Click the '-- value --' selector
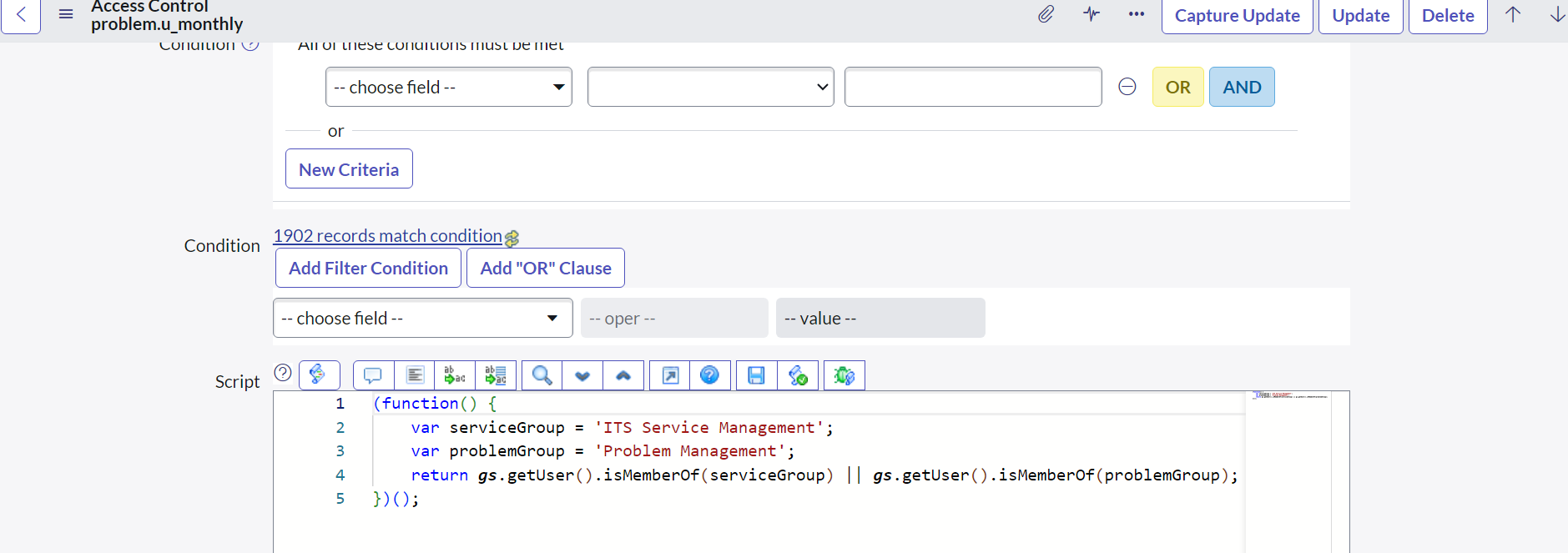Screen dimensions: 1568x553 click(x=880, y=318)
